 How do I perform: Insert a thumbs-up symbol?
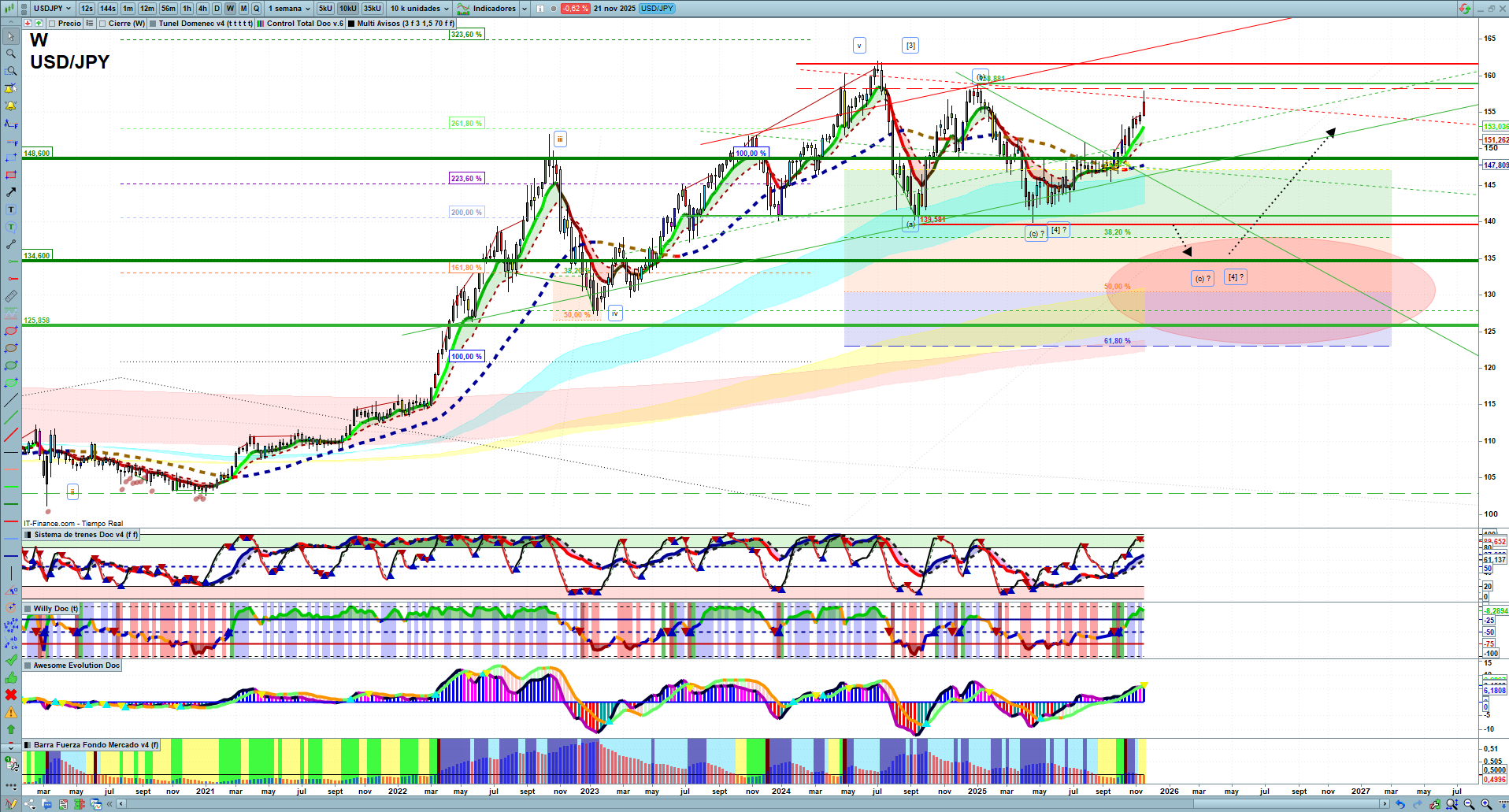pyautogui.click(x=11, y=677)
